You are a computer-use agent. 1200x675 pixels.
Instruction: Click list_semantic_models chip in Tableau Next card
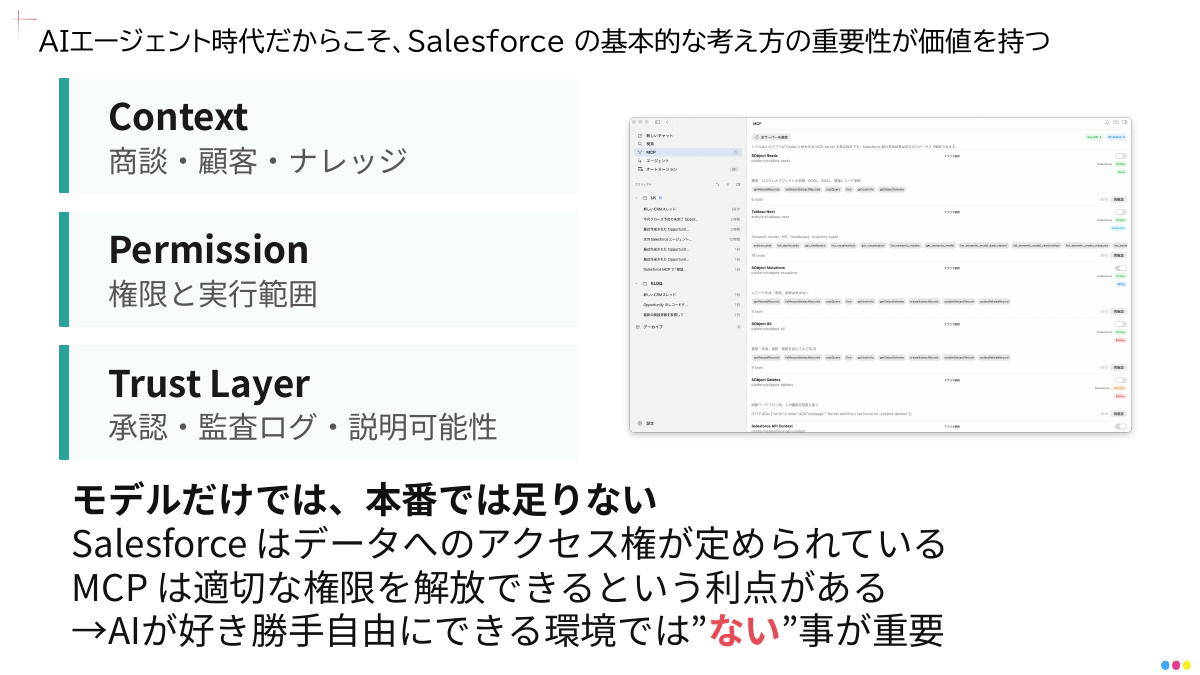tap(905, 245)
